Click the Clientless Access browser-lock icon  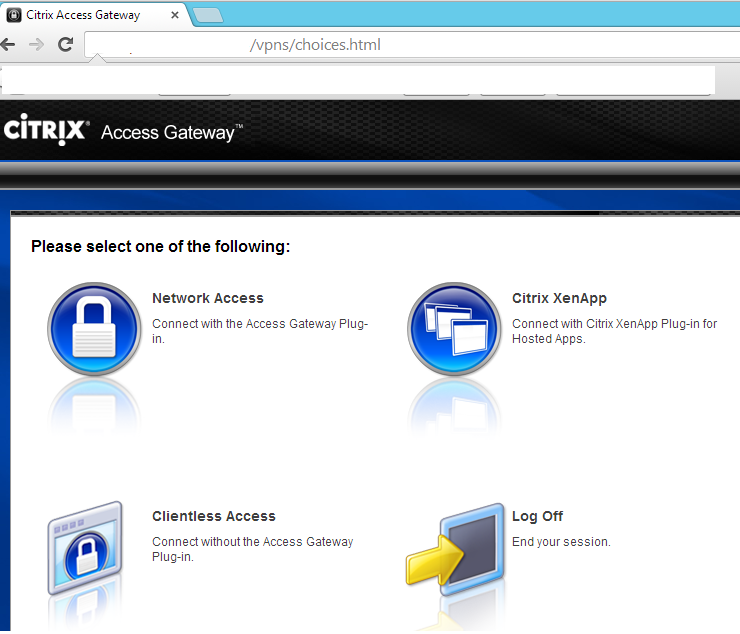[x=86, y=547]
